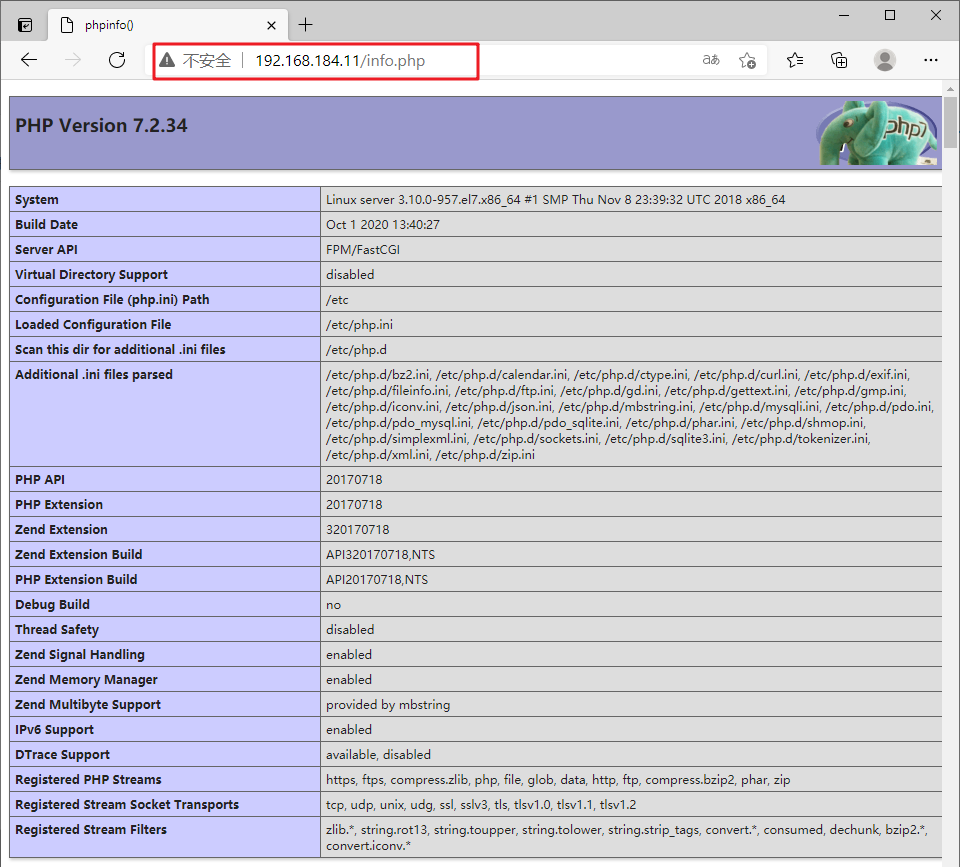The height and width of the screenshot is (867, 960).
Task: Open the Favorites list
Action: click(x=795, y=60)
